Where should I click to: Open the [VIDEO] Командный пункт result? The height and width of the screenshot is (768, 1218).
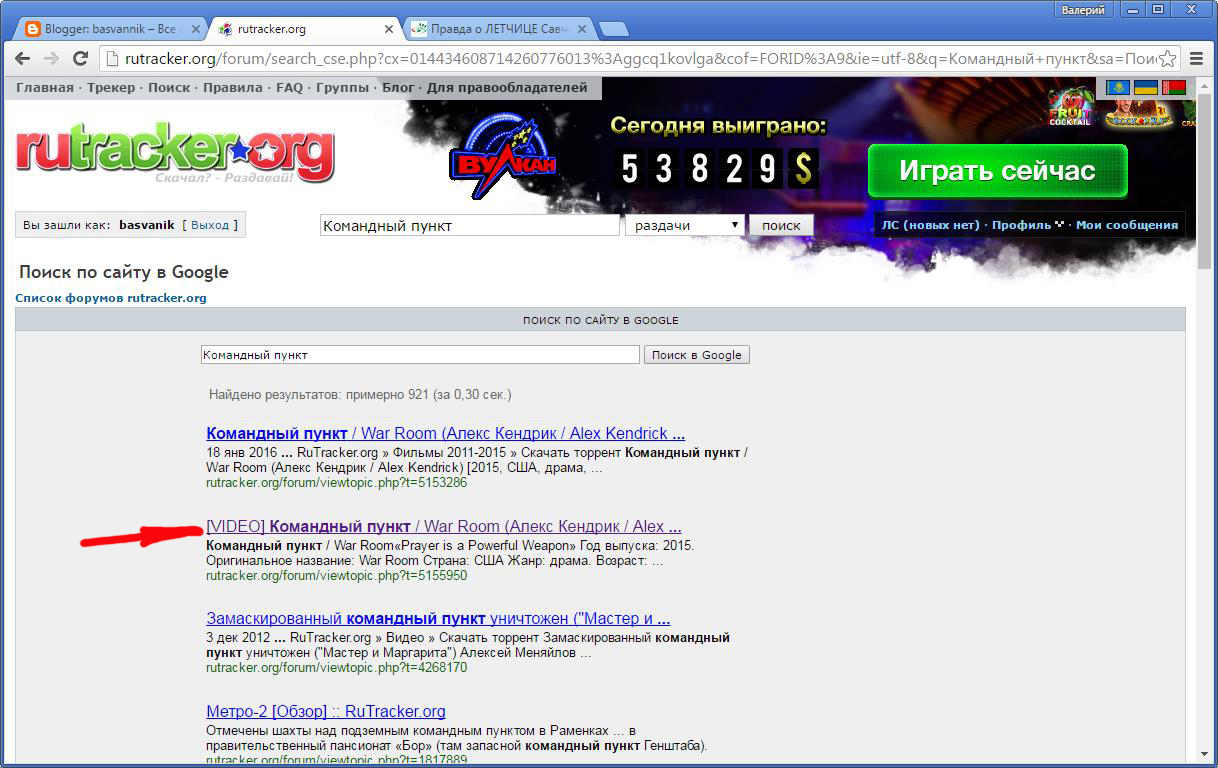(444, 526)
